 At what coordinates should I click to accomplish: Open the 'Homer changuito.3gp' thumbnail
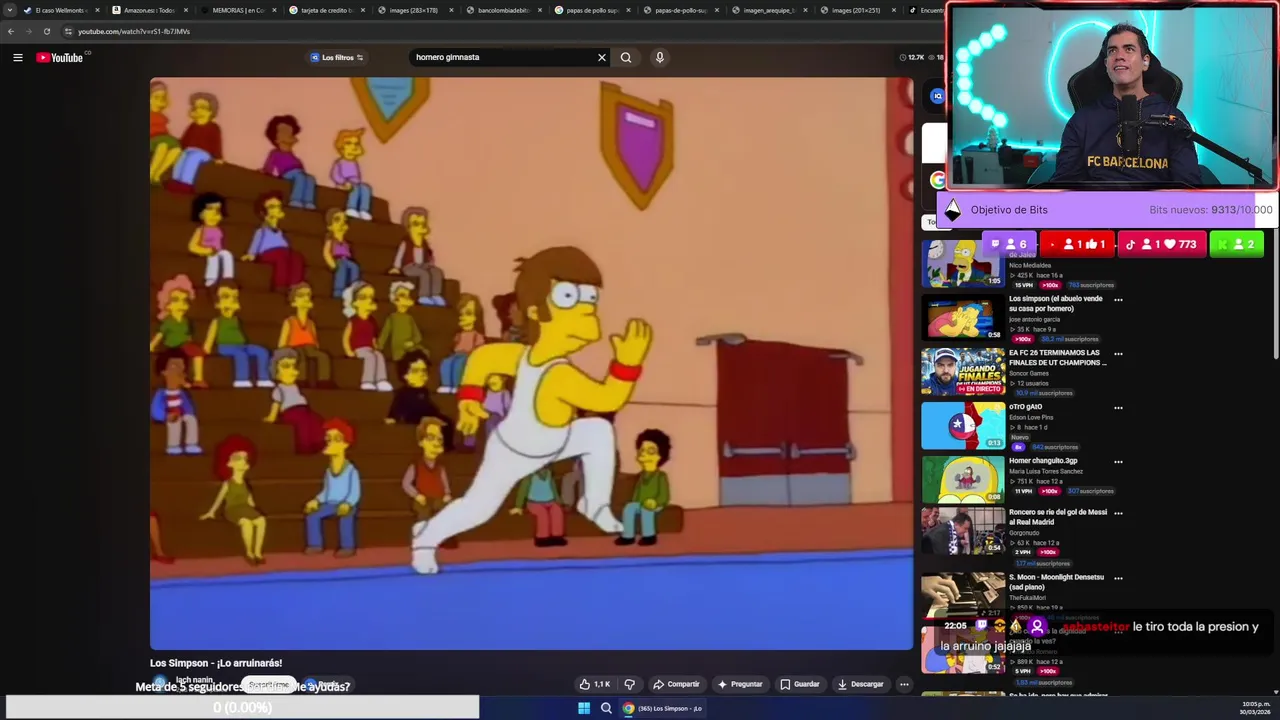tap(963, 479)
